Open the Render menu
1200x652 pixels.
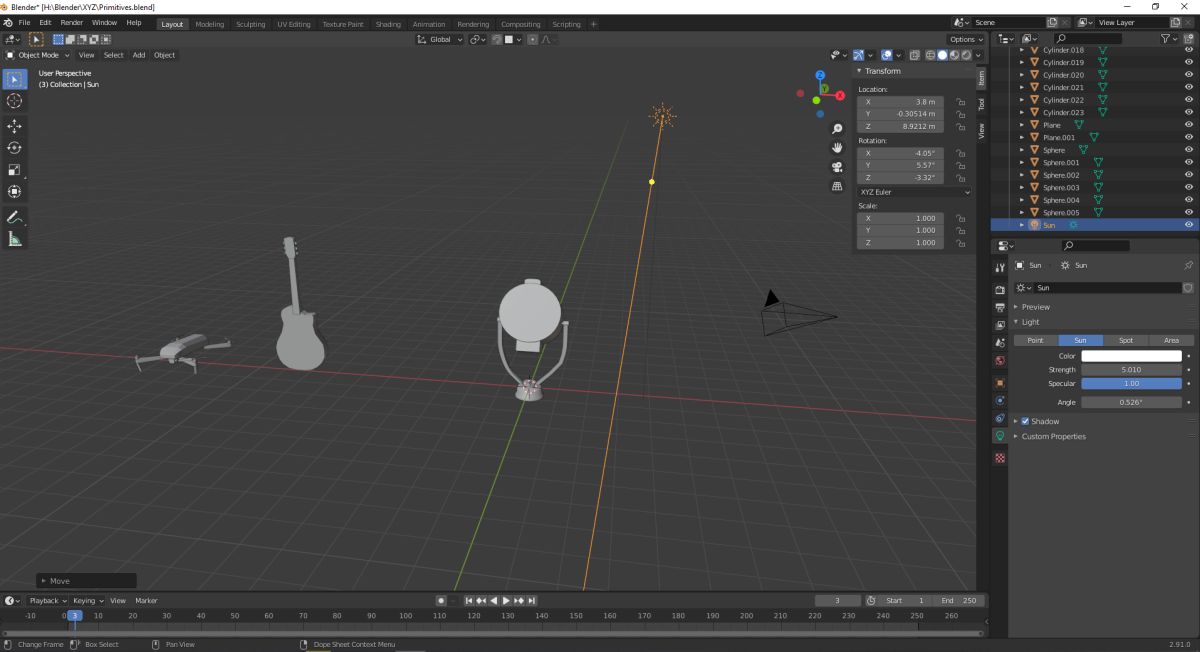(x=72, y=22)
